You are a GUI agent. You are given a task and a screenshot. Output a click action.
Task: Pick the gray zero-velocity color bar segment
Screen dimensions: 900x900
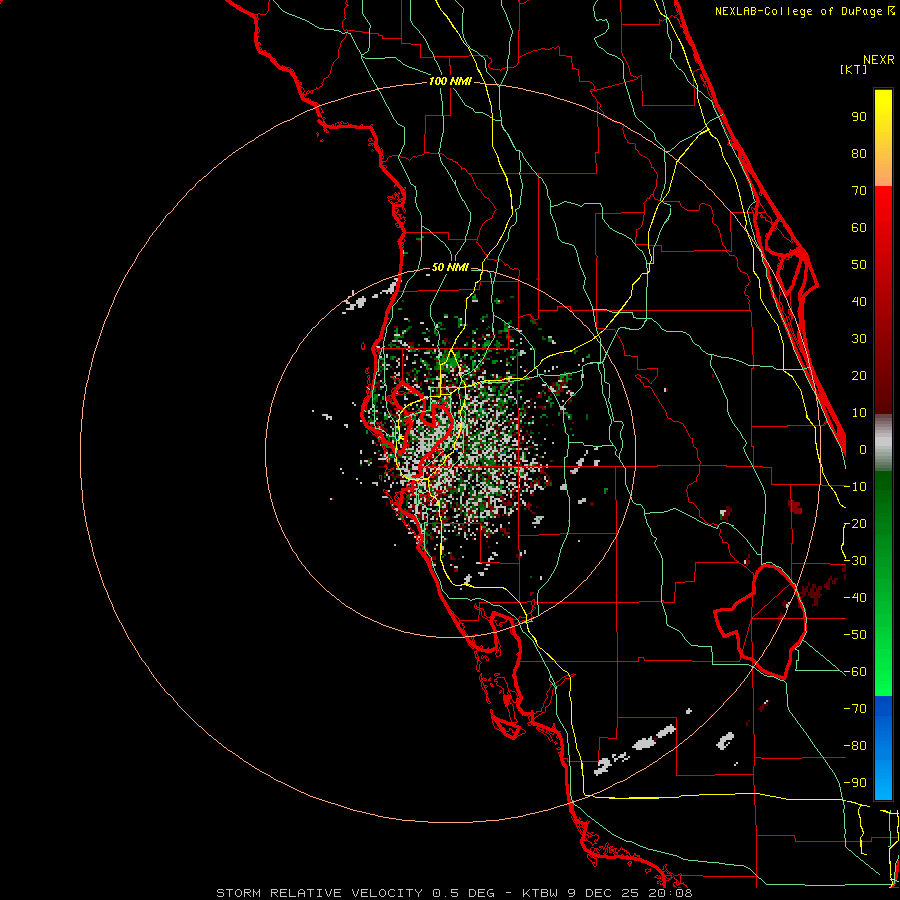coord(883,443)
